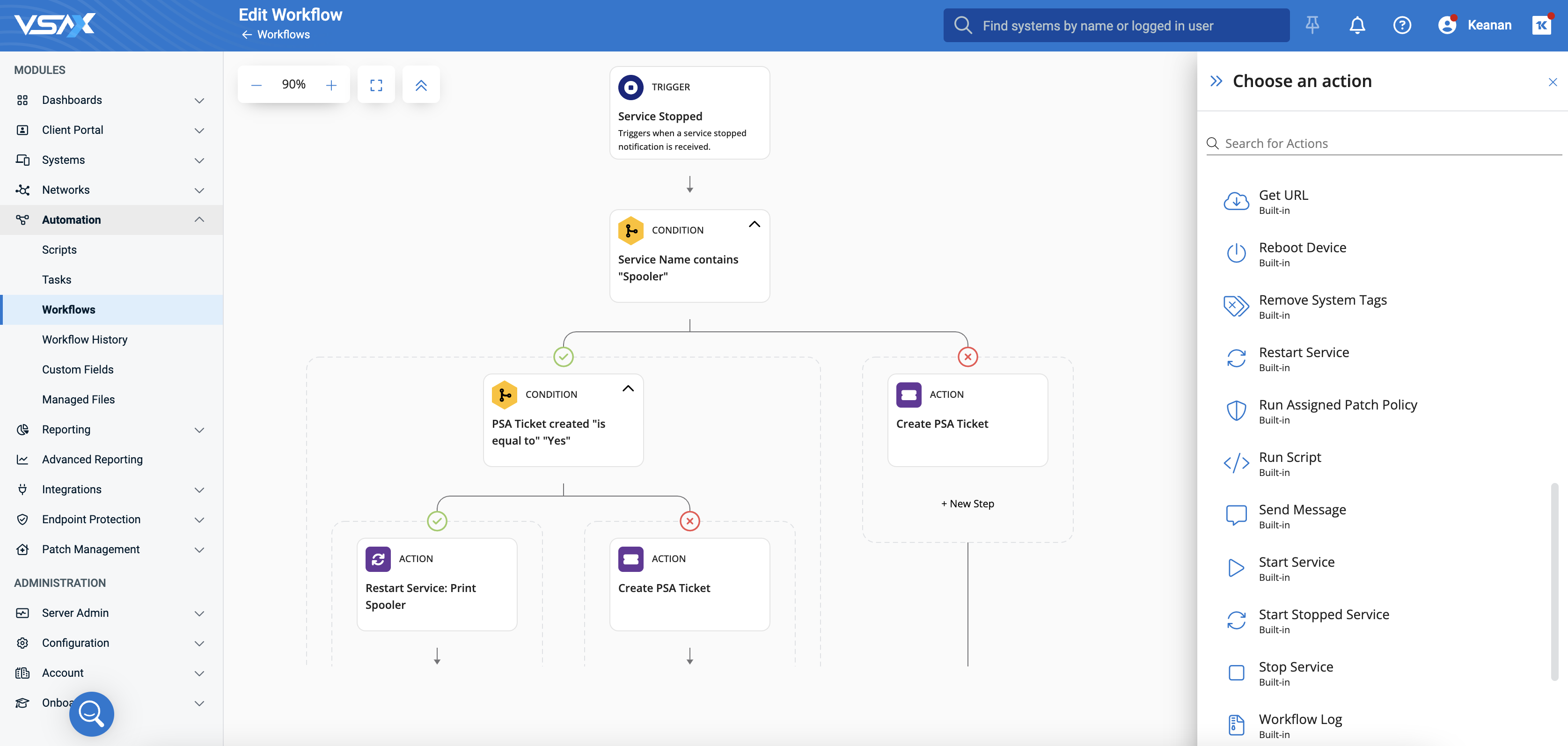Open the Endpoint Protection shield icon
This screenshot has height=746, width=1568.
coord(22,519)
